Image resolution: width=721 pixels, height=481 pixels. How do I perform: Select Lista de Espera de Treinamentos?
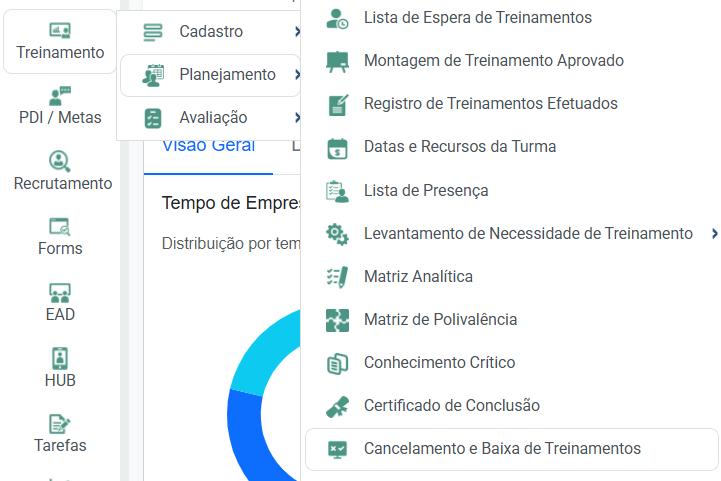click(x=477, y=18)
